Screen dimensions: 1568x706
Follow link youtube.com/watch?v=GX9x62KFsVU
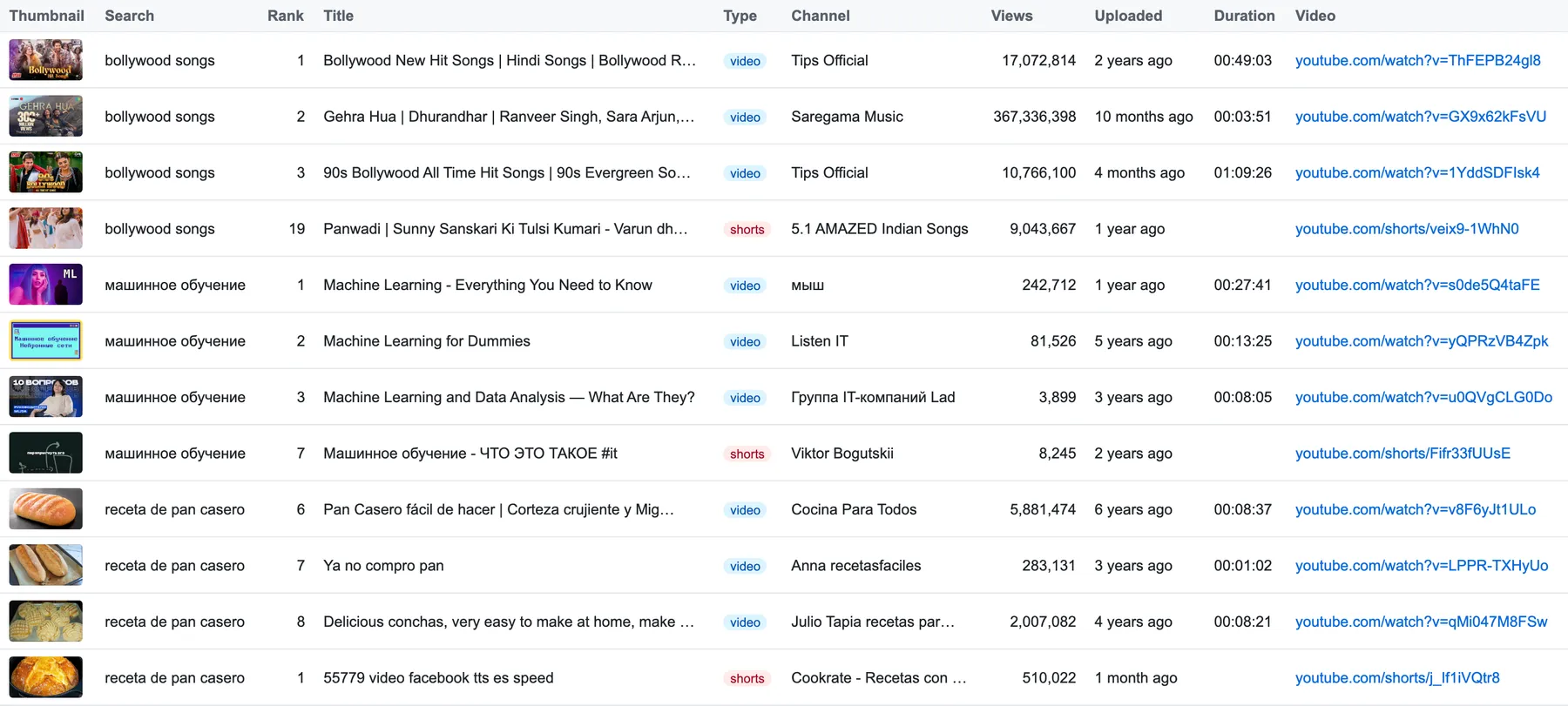pos(1420,116)
